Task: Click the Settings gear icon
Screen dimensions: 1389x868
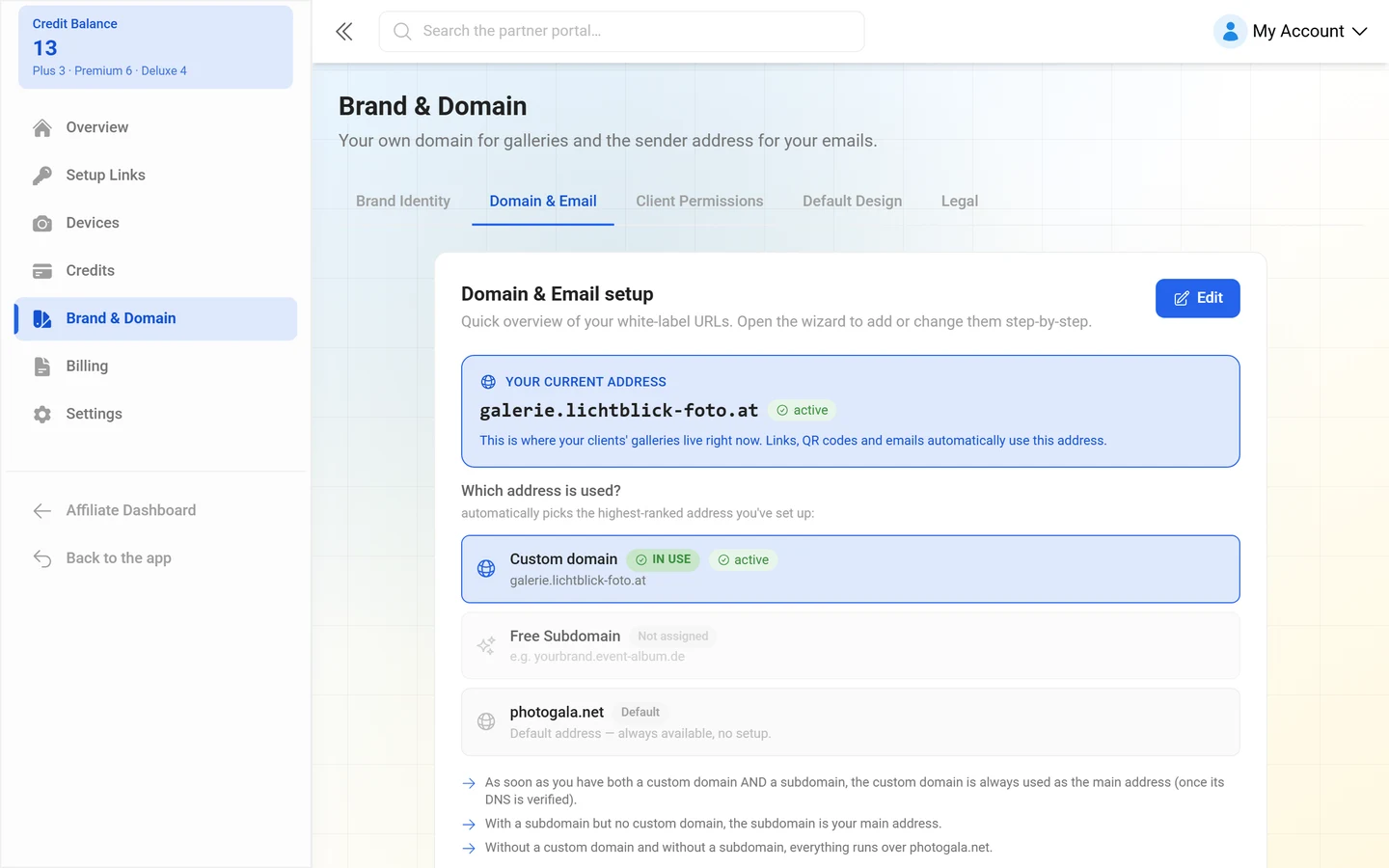Action: (42, 414)
